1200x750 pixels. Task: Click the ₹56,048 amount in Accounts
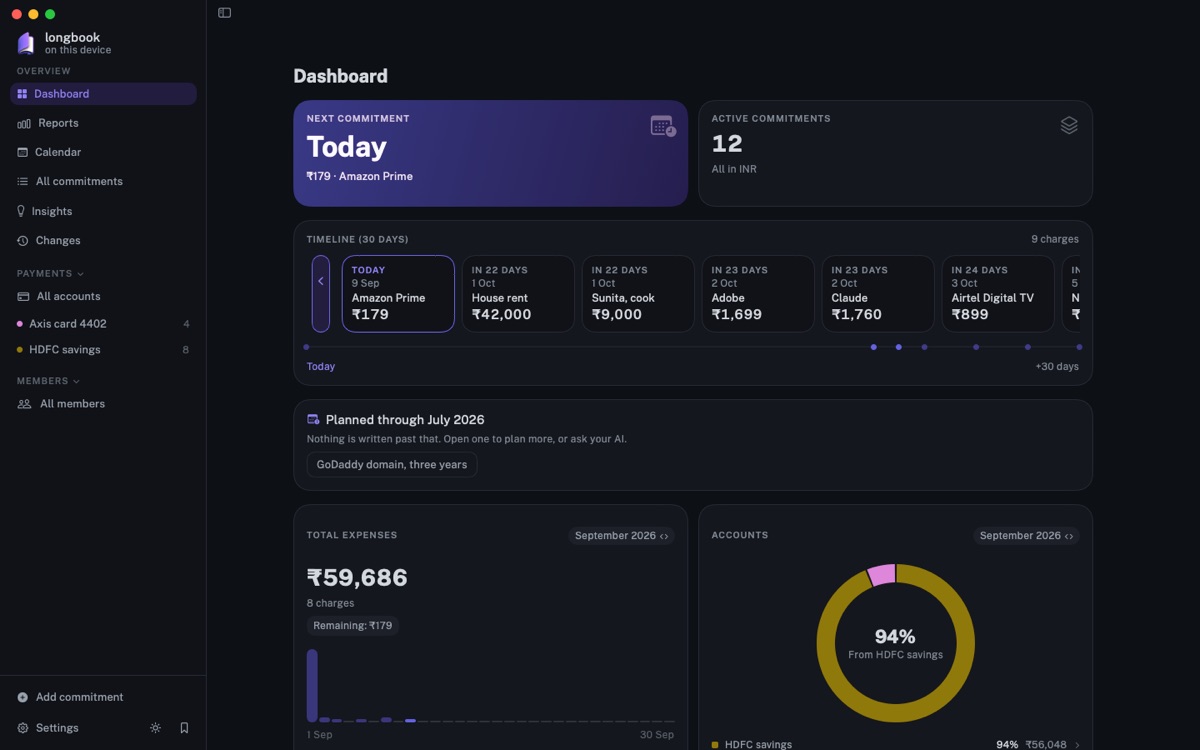[x=1046, y=745]
